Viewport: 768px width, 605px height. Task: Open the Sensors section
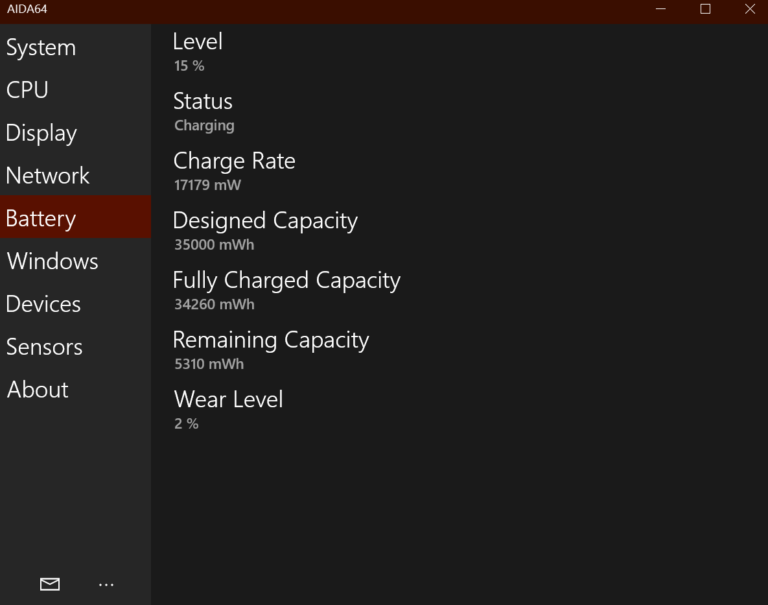(x=75, y=347)
